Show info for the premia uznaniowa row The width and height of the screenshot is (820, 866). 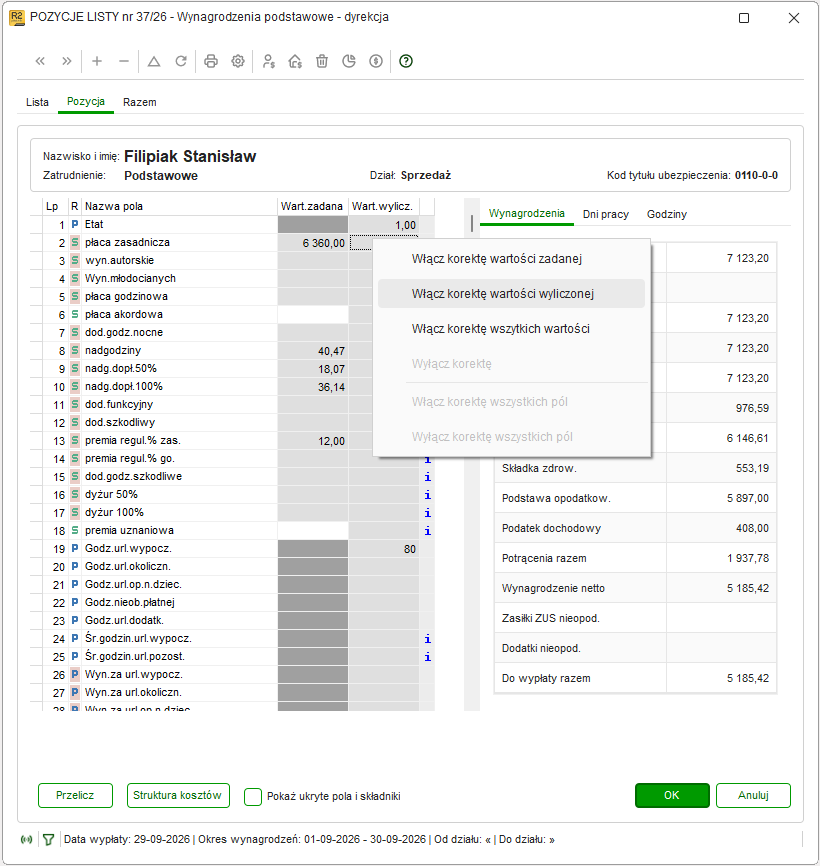427,531
